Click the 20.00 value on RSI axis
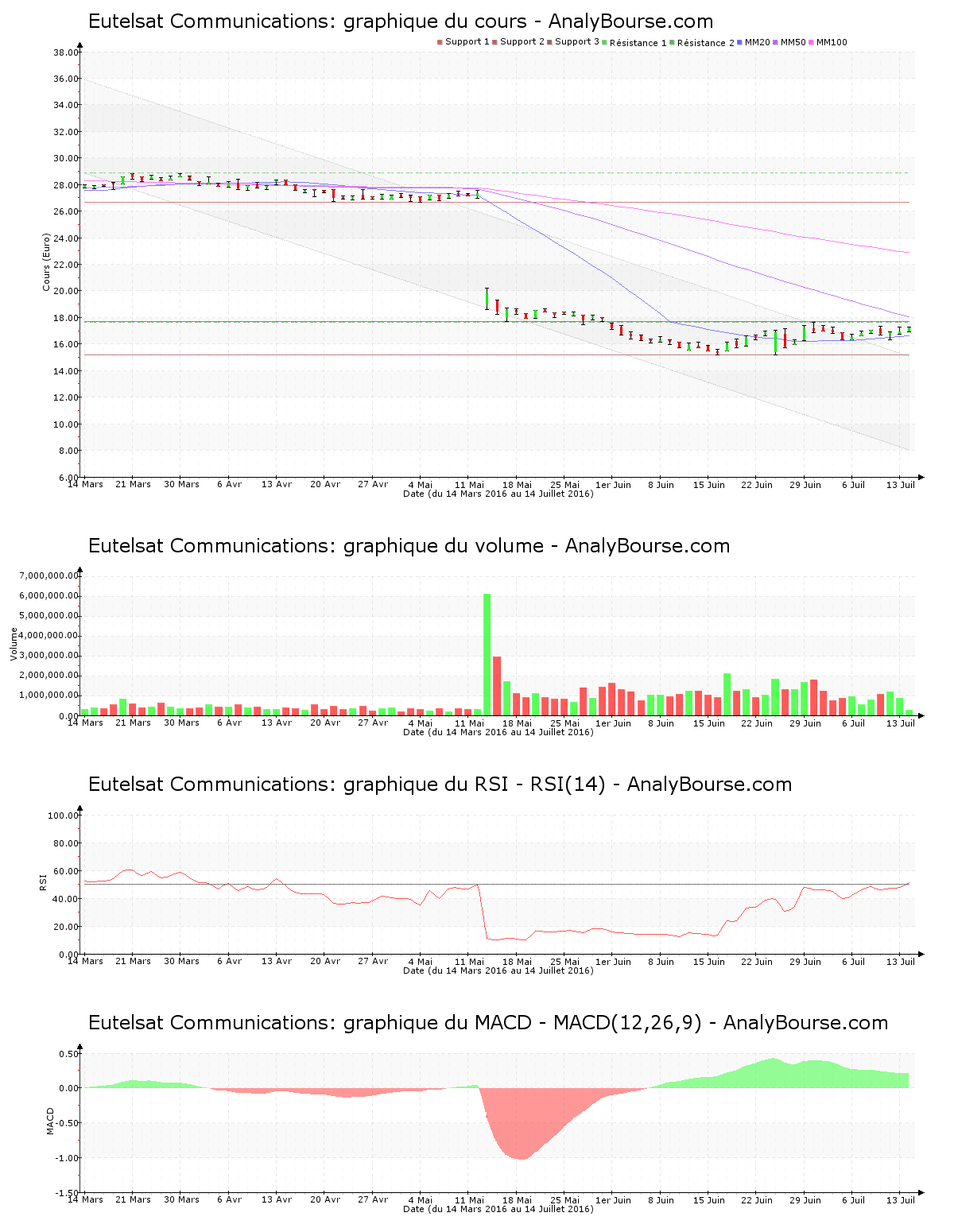954x1232 pixels. point(66,927)
